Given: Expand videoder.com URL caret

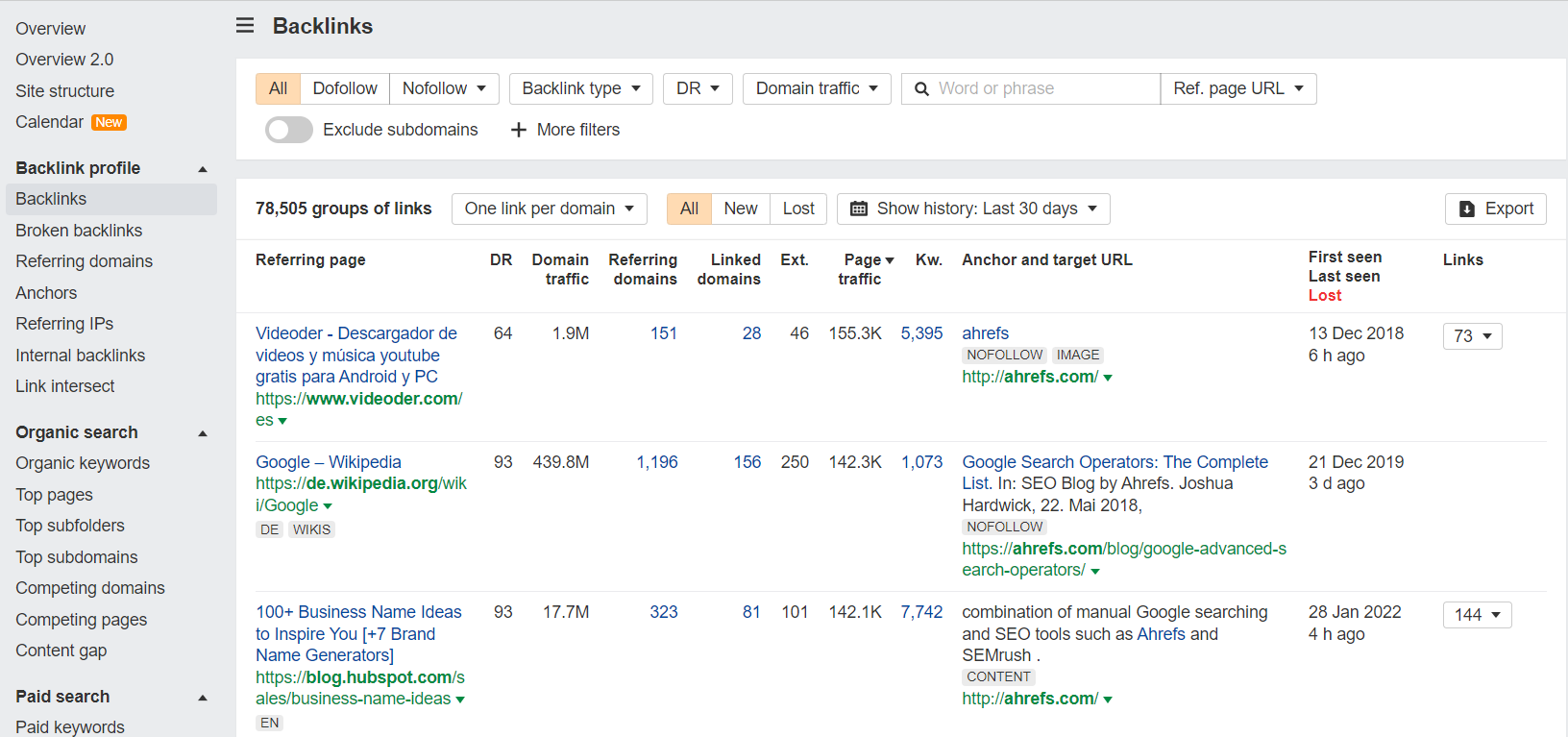Looking at the screenshot, I should click(x=282, y=421).
